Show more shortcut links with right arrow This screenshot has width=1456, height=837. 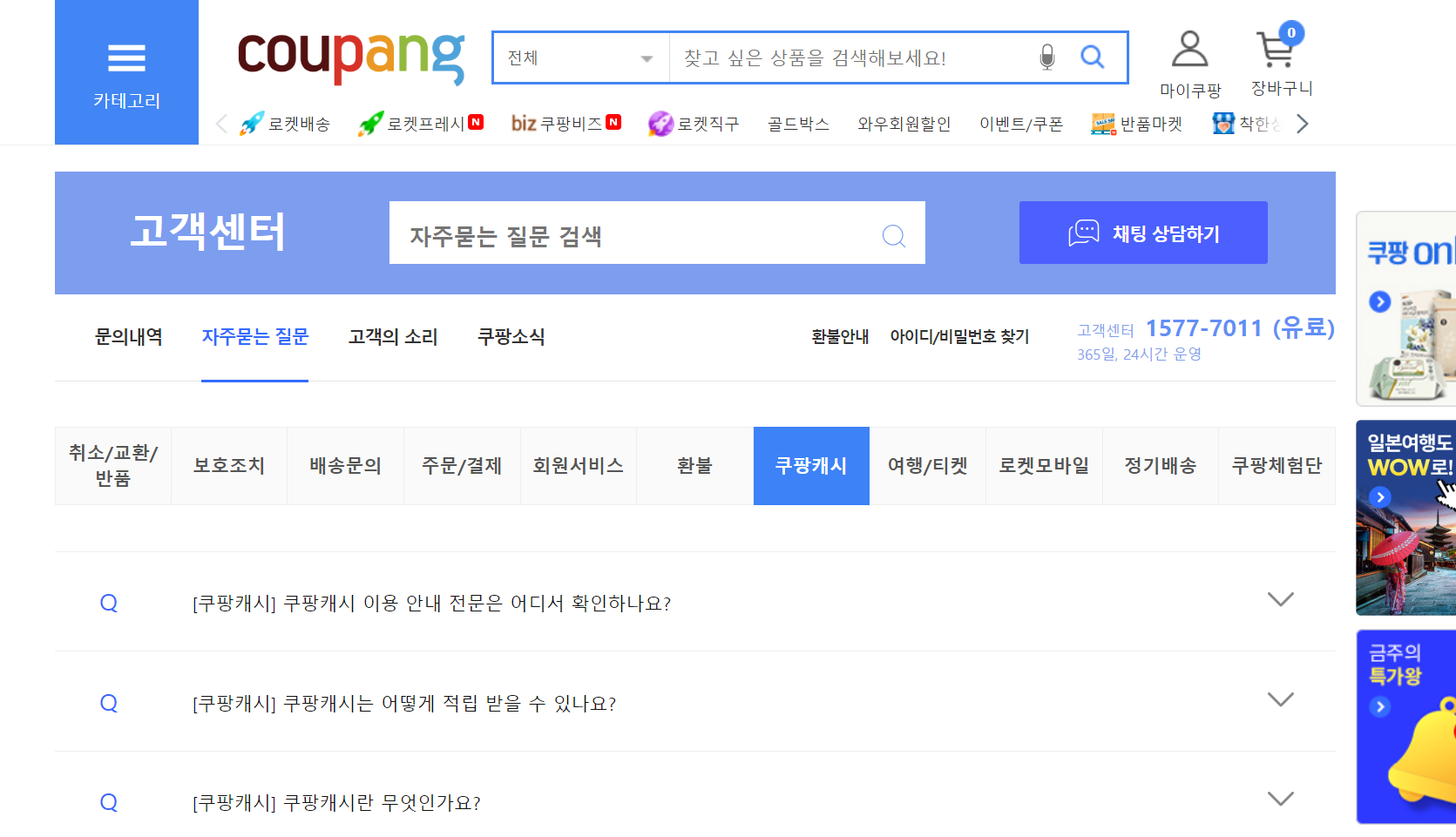click(1303, 124)
